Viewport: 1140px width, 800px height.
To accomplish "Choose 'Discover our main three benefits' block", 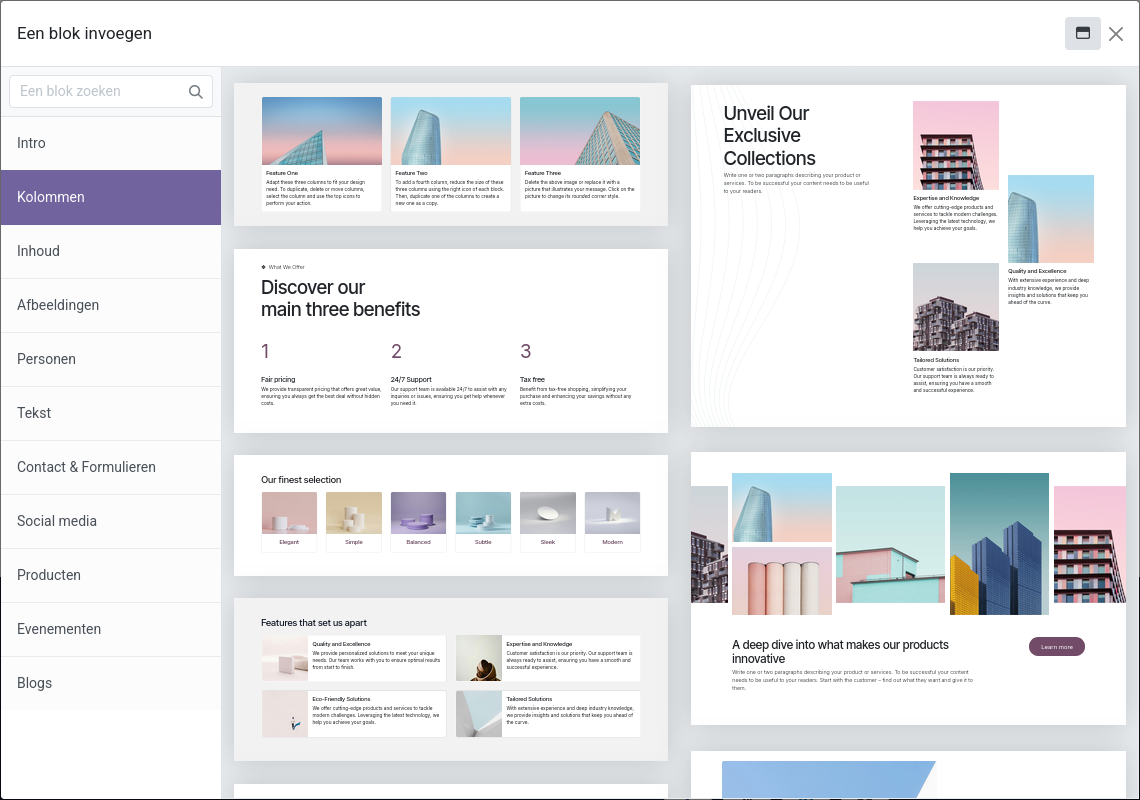I will pos(450,341).
